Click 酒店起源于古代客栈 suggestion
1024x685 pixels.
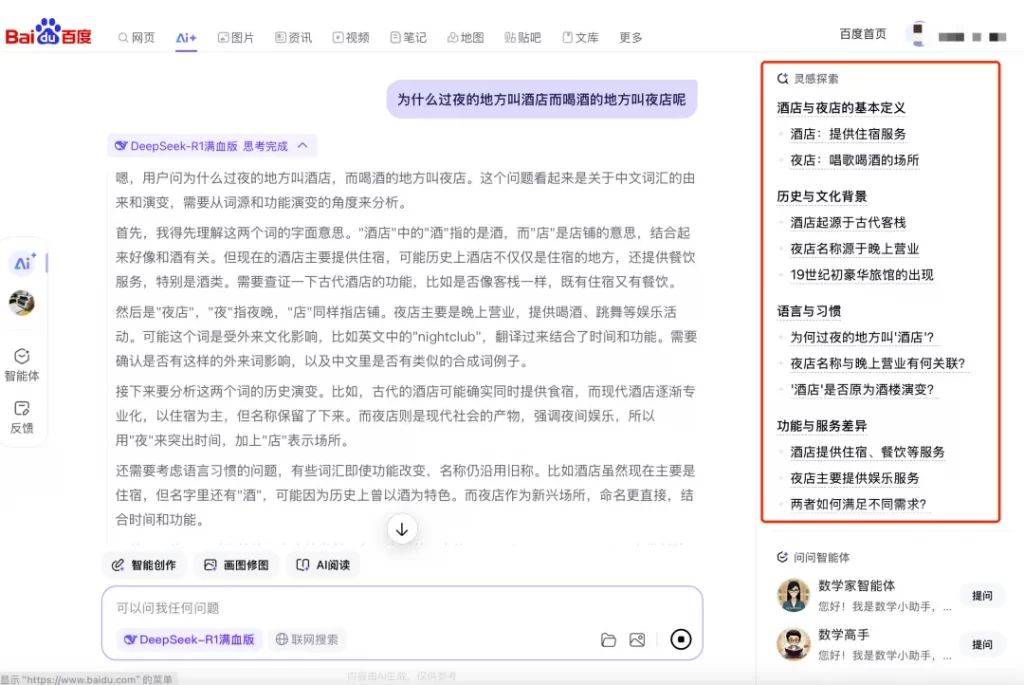pos(848,223)
